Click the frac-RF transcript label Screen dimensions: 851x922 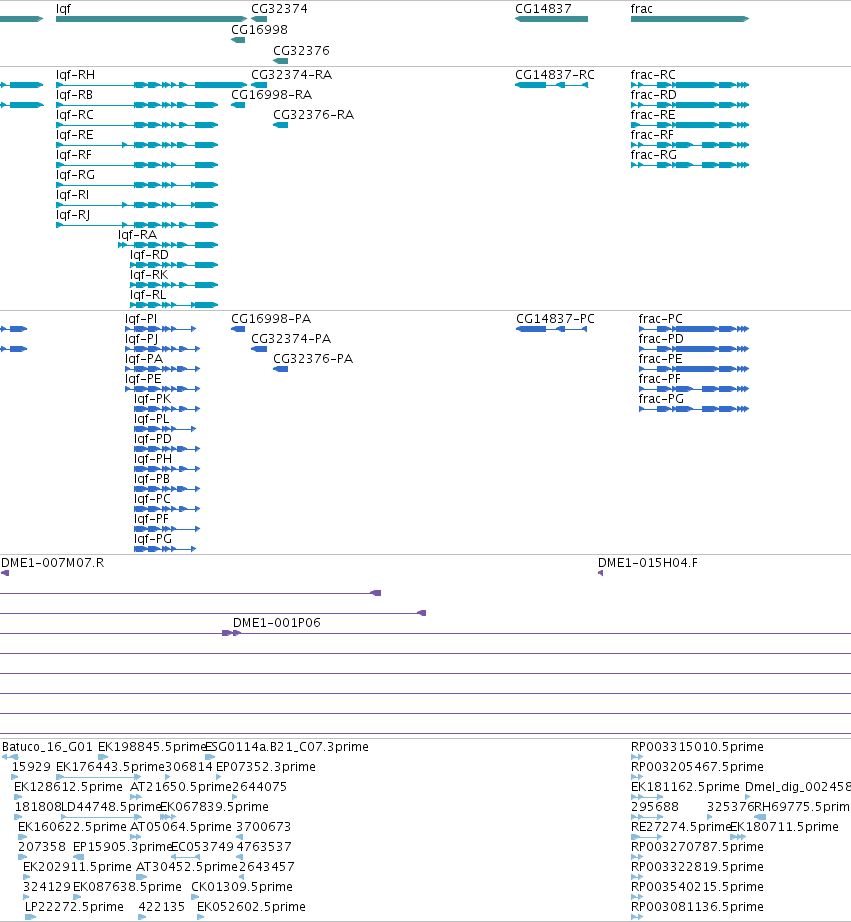[652, 135]
